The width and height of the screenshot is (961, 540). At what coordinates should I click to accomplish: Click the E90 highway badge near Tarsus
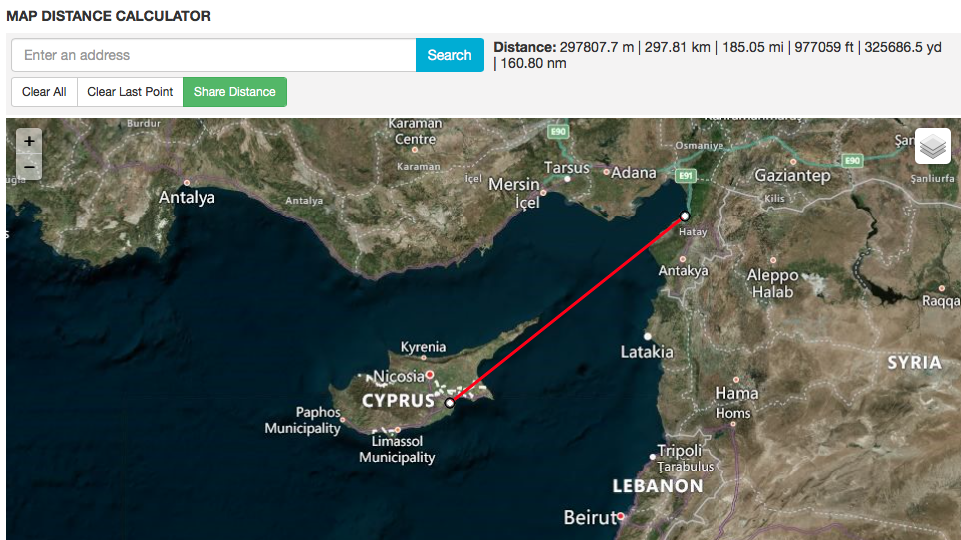558,131
